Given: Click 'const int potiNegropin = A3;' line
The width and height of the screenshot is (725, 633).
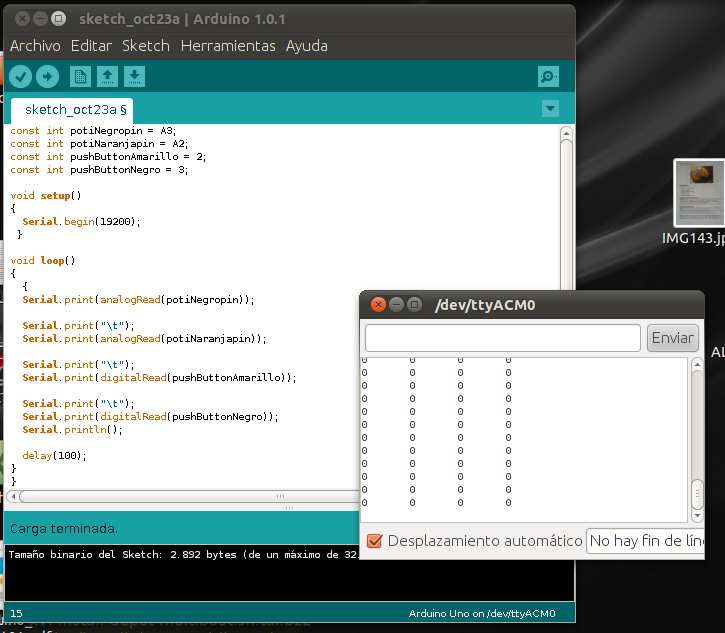Looking at the screenshot, I should pos(93,131).
